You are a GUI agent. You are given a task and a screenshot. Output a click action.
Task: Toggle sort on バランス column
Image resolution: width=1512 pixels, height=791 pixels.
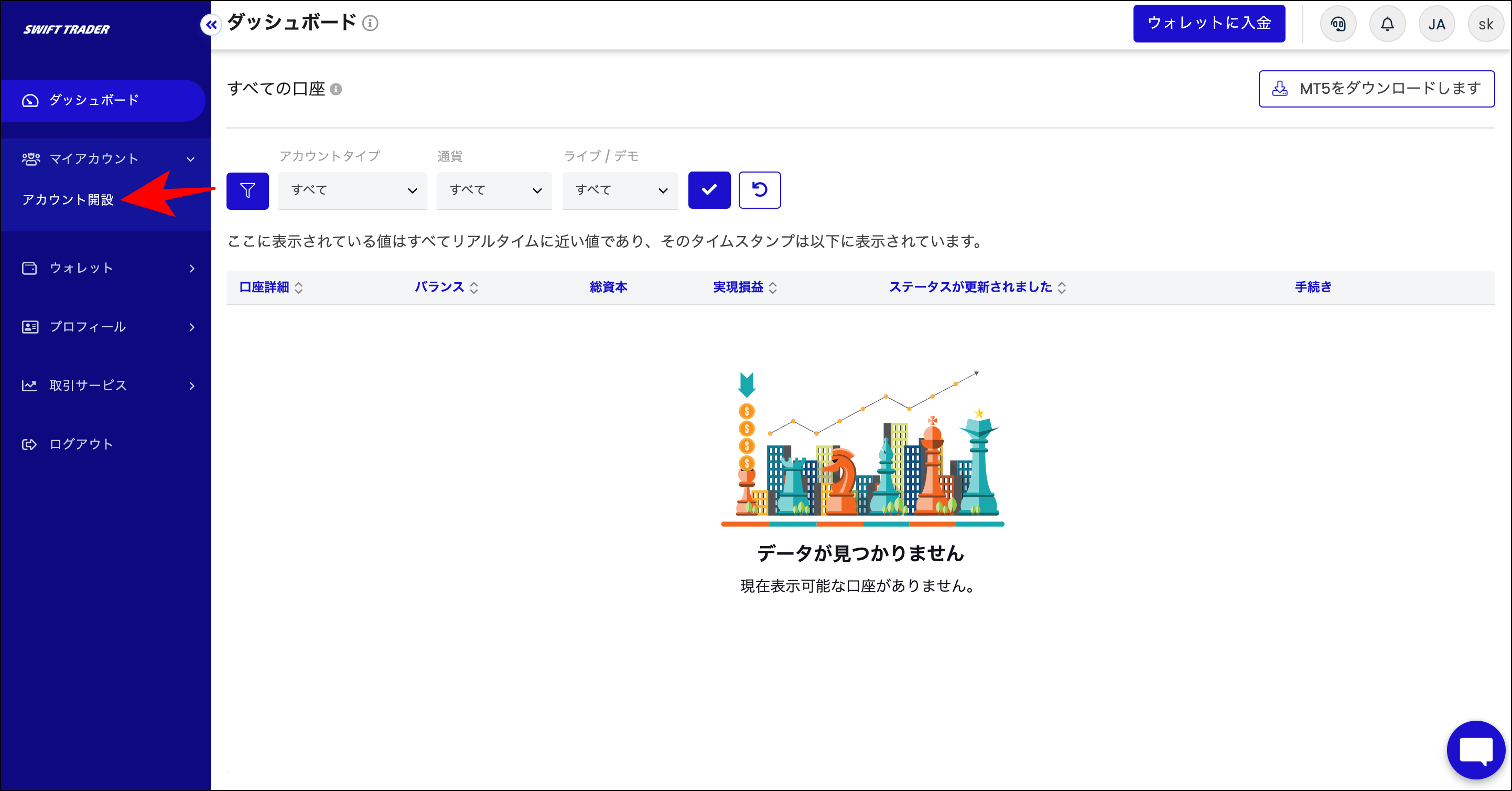[x=473, y=287]
